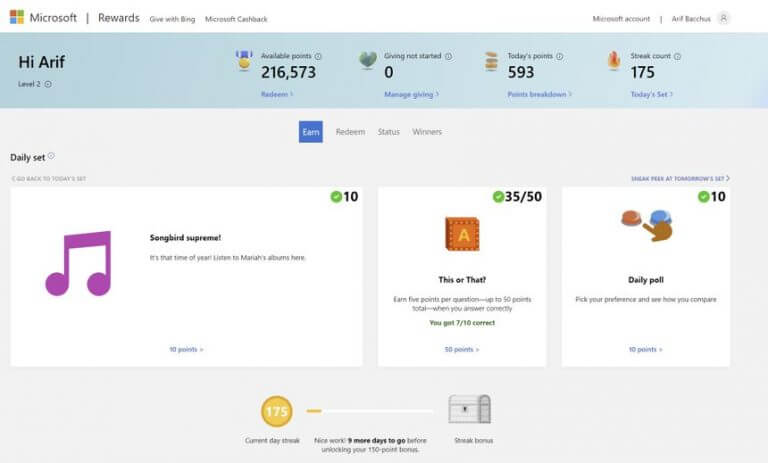Click the This or That? title
Viewport: 768px width, 463px height.
(462, 280)
